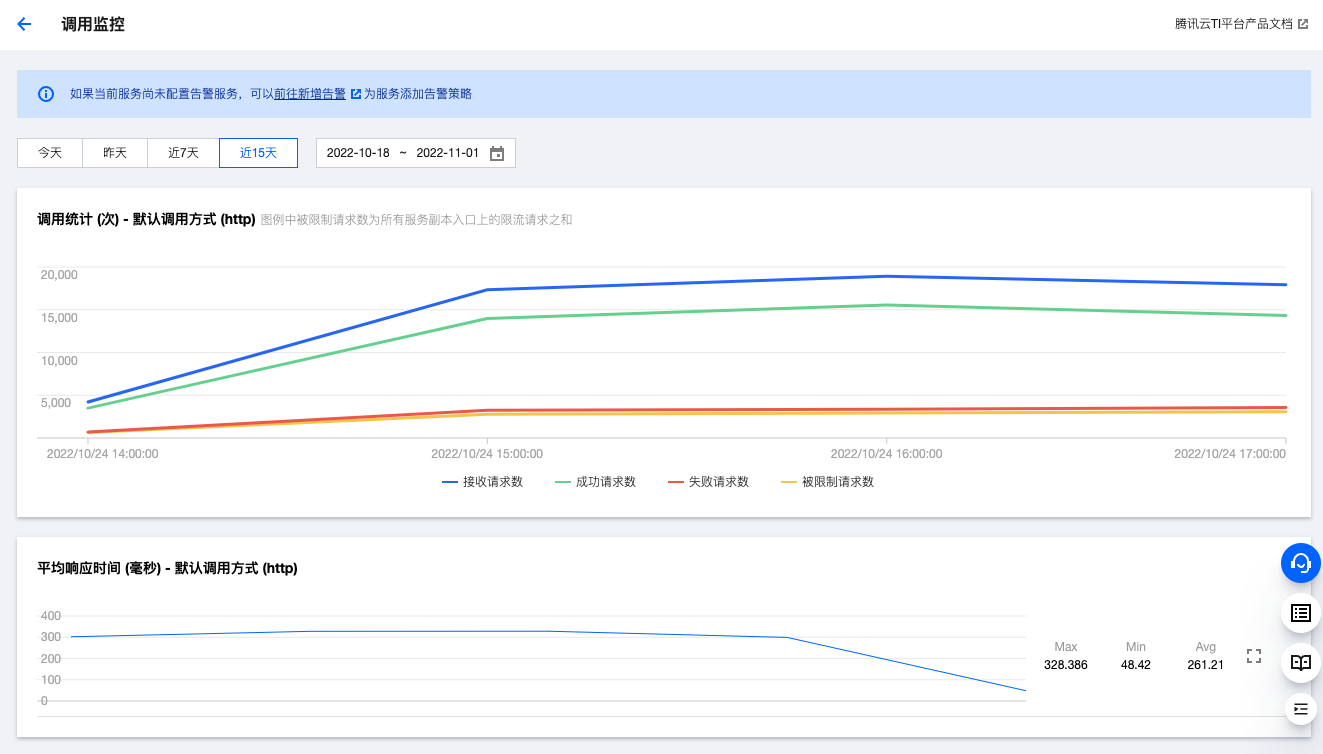
Task: Toggle 失败请求数 series in legend
Action: (709, 482)
